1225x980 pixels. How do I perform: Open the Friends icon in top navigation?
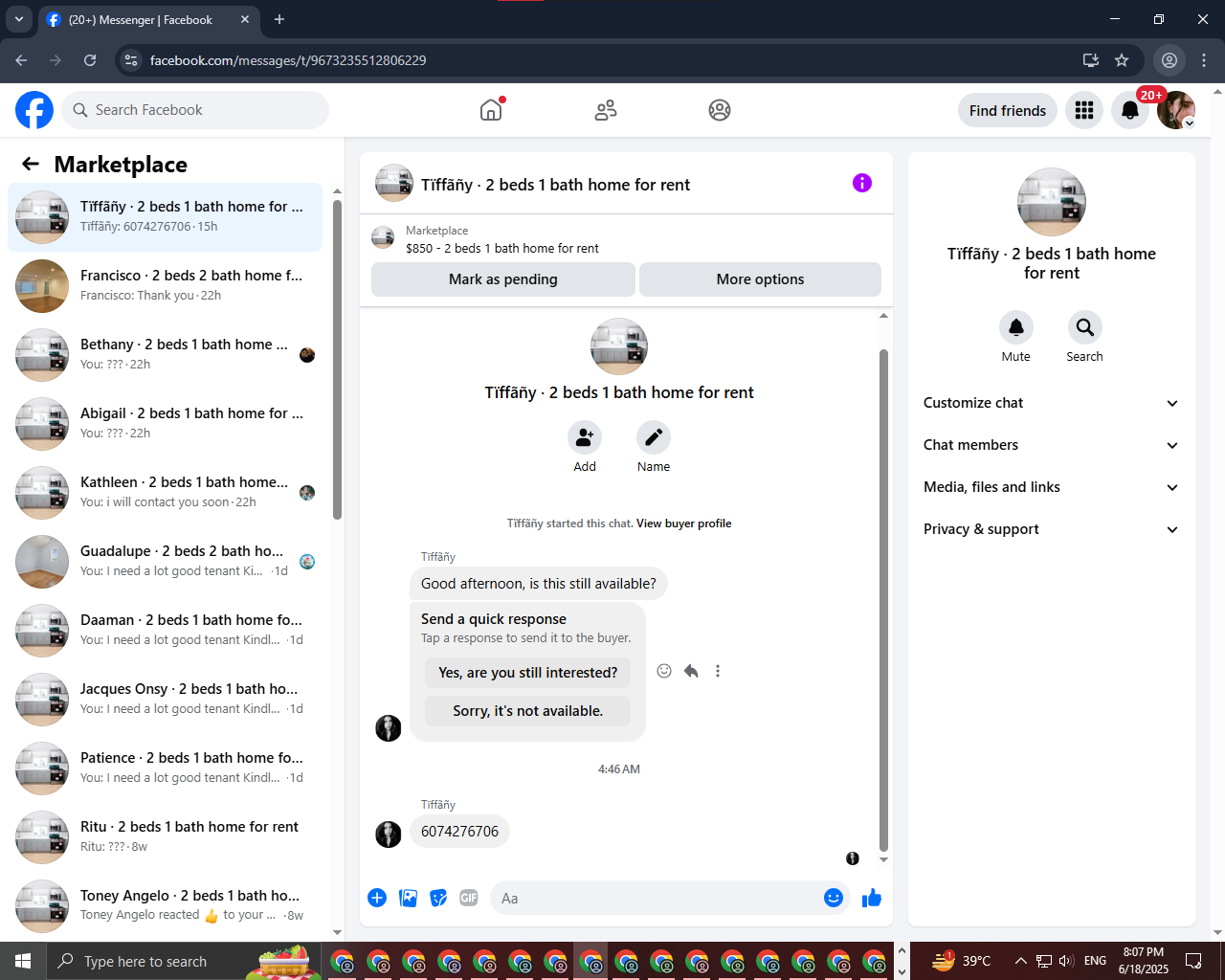point(606,110)
